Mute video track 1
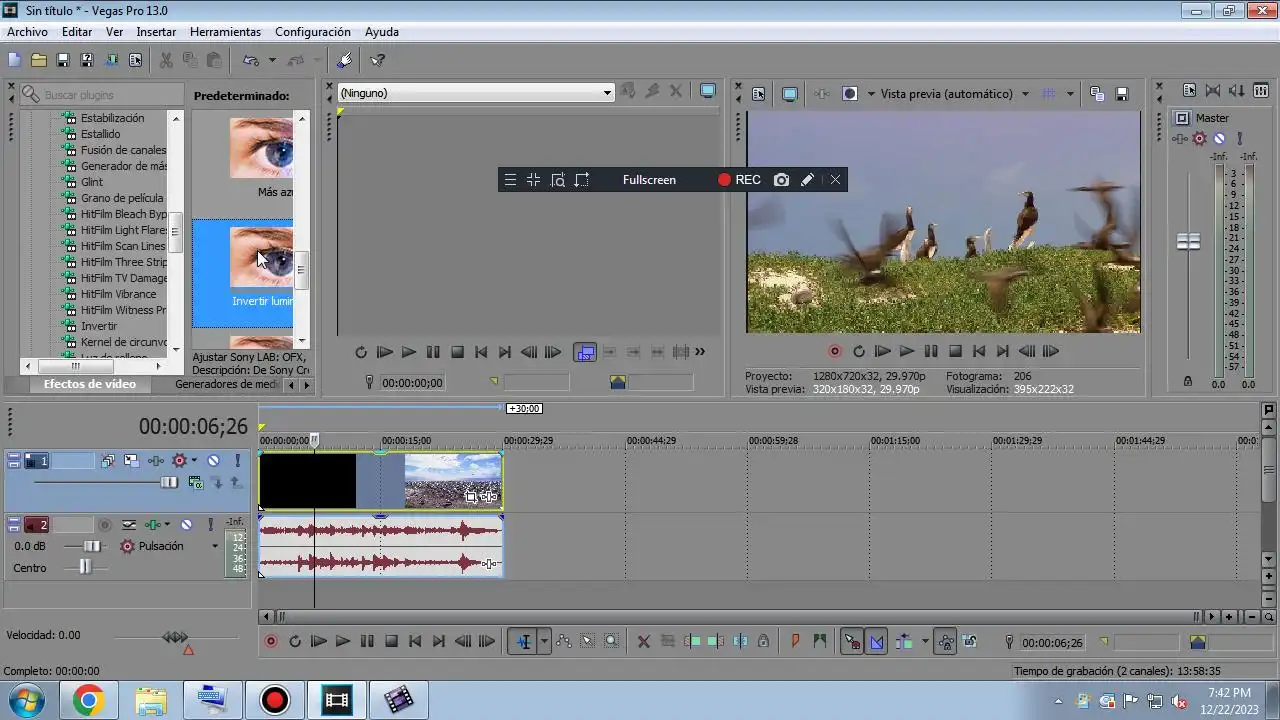The width and height of the screenshot is (1280, 720). click(213, 461)
